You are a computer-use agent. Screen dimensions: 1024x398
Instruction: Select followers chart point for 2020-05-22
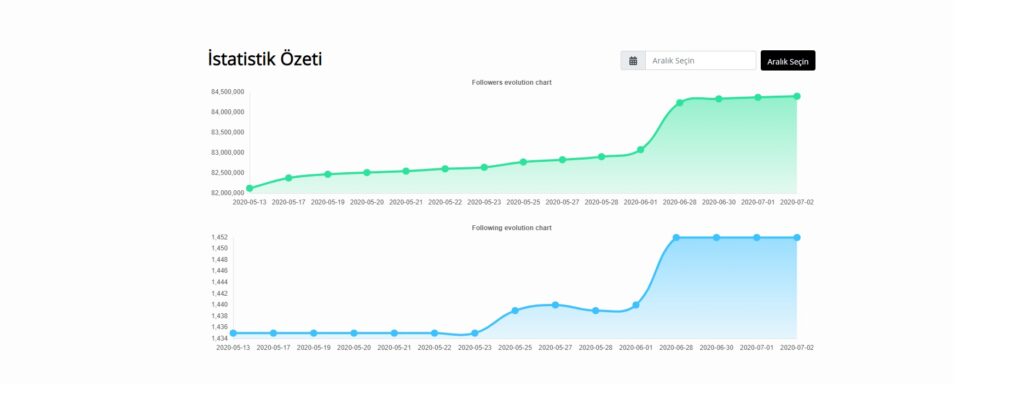coord(445,169)
